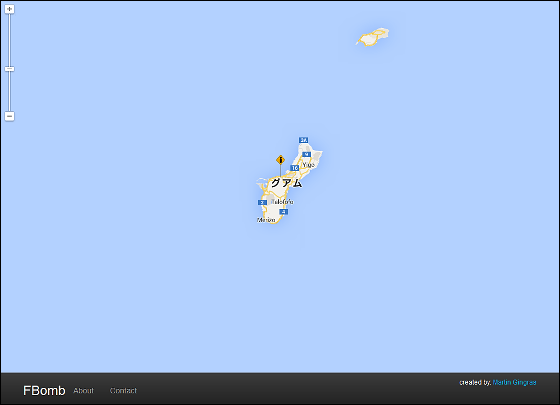Click the グアム island label
Viewport: 560px width, 405px height.
click(286, 183)
